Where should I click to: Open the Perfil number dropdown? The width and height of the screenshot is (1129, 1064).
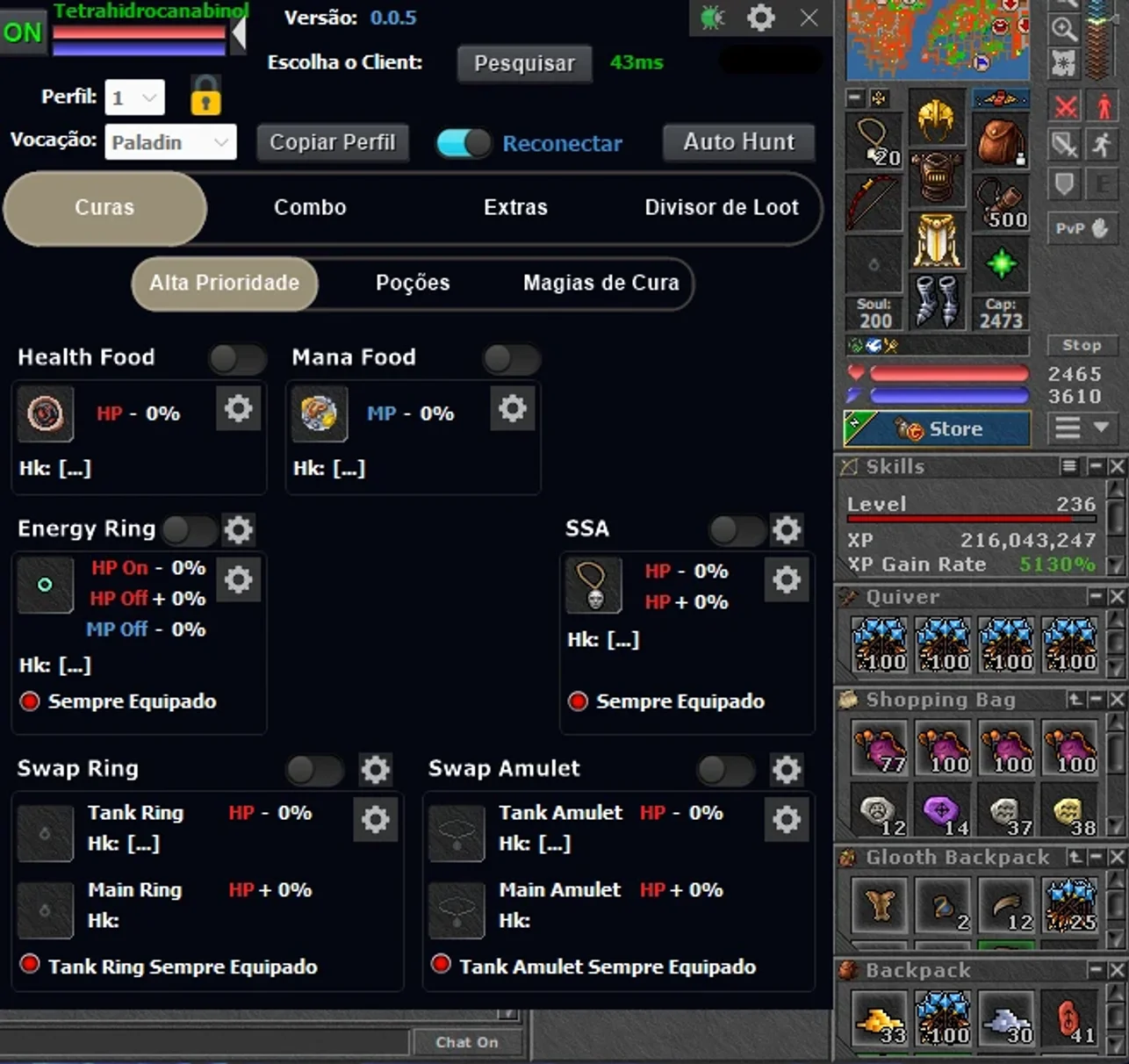(x=134, y=97)
